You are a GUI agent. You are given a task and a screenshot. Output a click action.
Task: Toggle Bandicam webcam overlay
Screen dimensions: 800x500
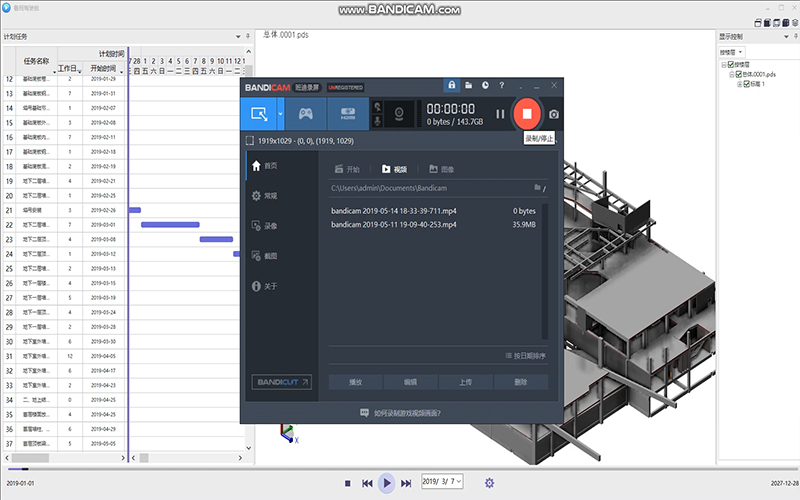click(399, 114)
